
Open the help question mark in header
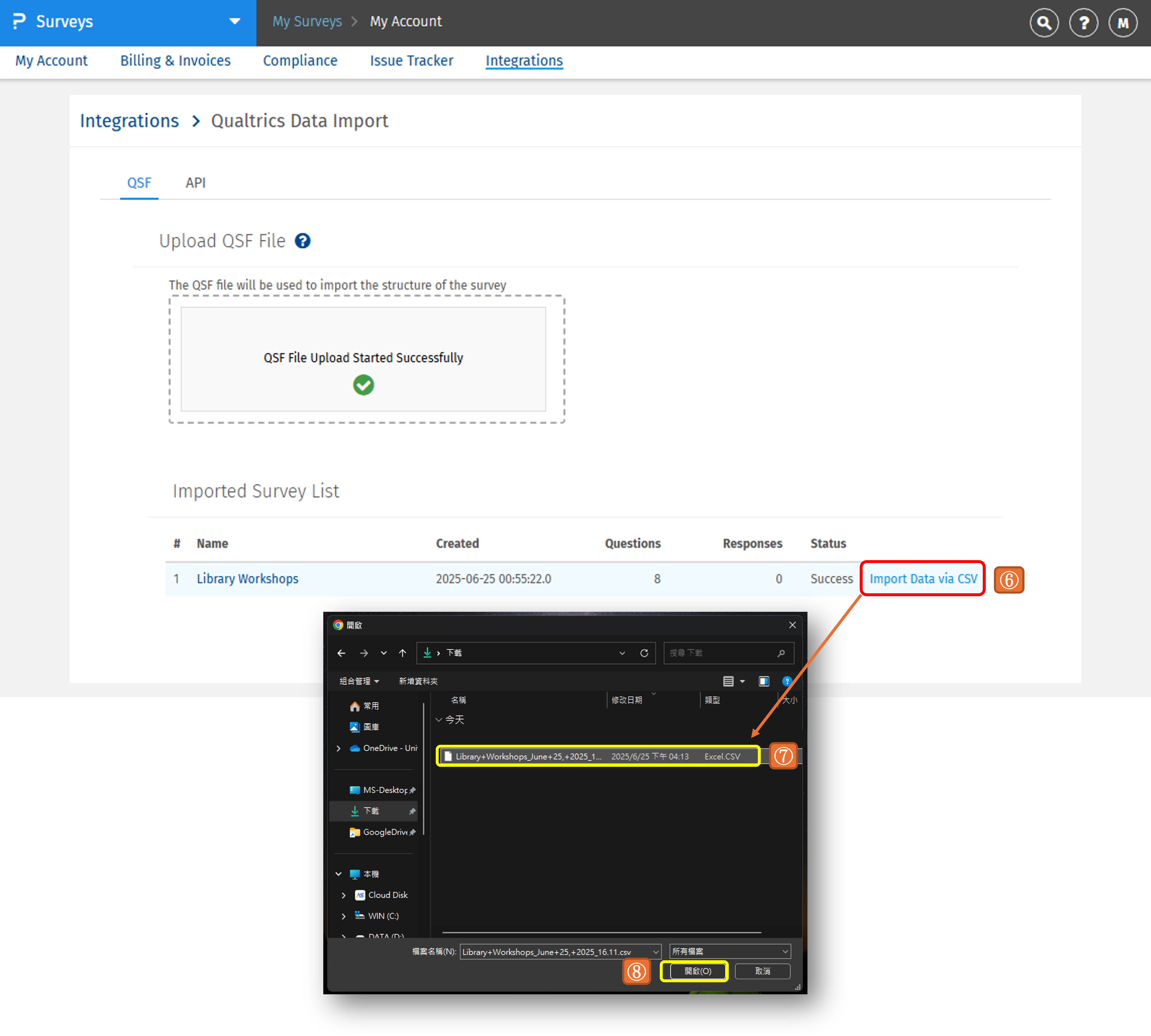[1083, 23]
